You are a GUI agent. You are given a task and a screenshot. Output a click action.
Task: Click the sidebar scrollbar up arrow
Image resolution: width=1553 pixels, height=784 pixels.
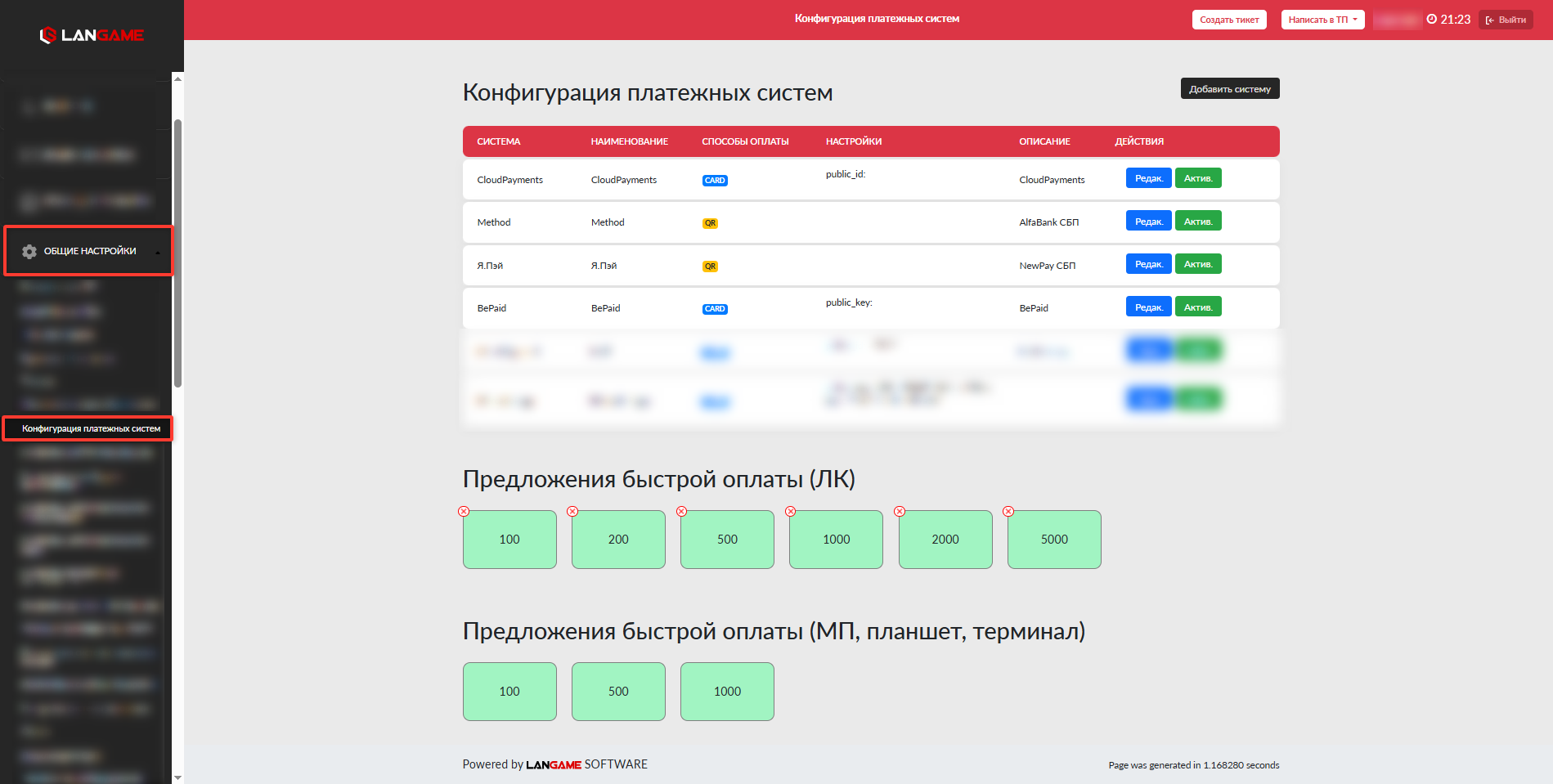(x=177, y=79)
